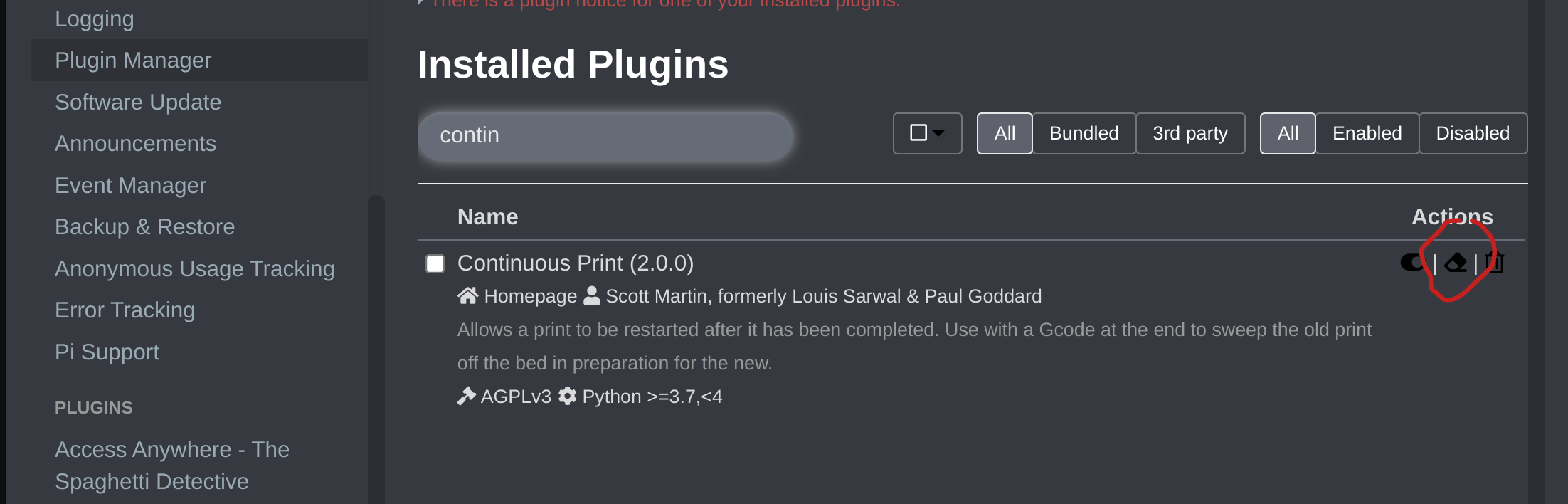Click the author person icon next to Scott Martin
The image size is (1568, 504).
pyautogui.click(x=593, y=295)
